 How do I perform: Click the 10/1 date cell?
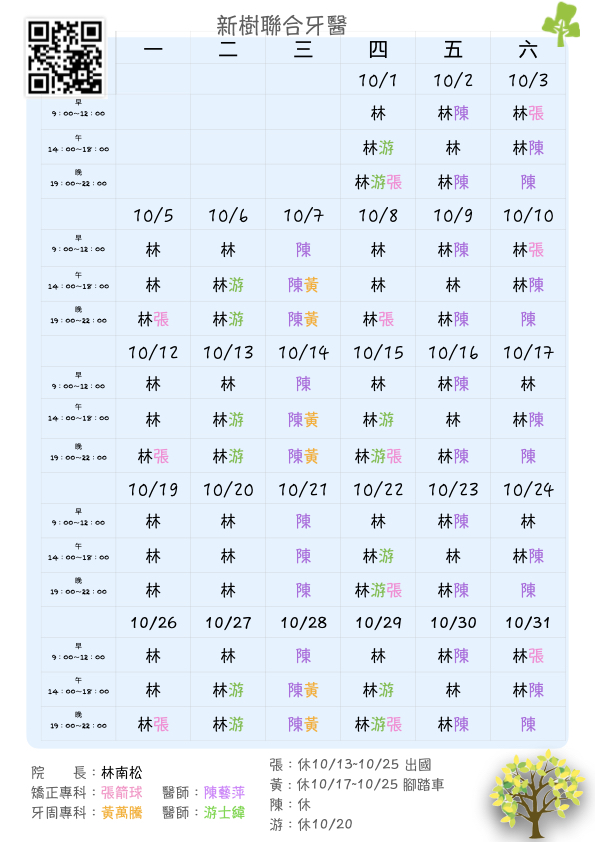point(378,81)
